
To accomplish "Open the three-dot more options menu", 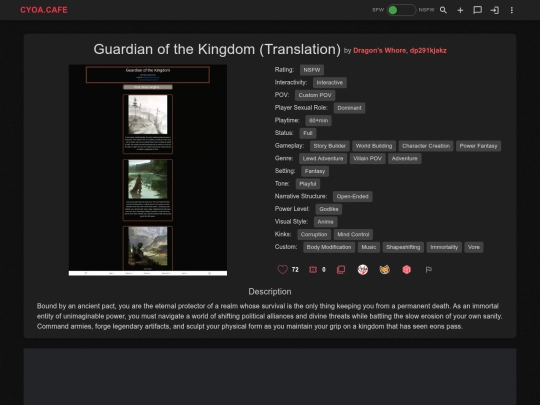I will tap(512, 10).
